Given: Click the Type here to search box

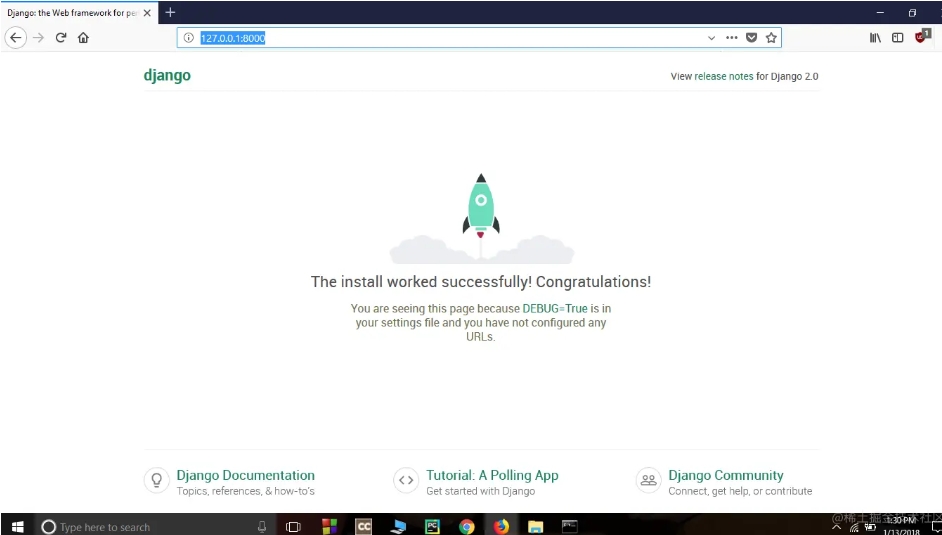Looking at the screenshot, I should click(x=156, y=527).
